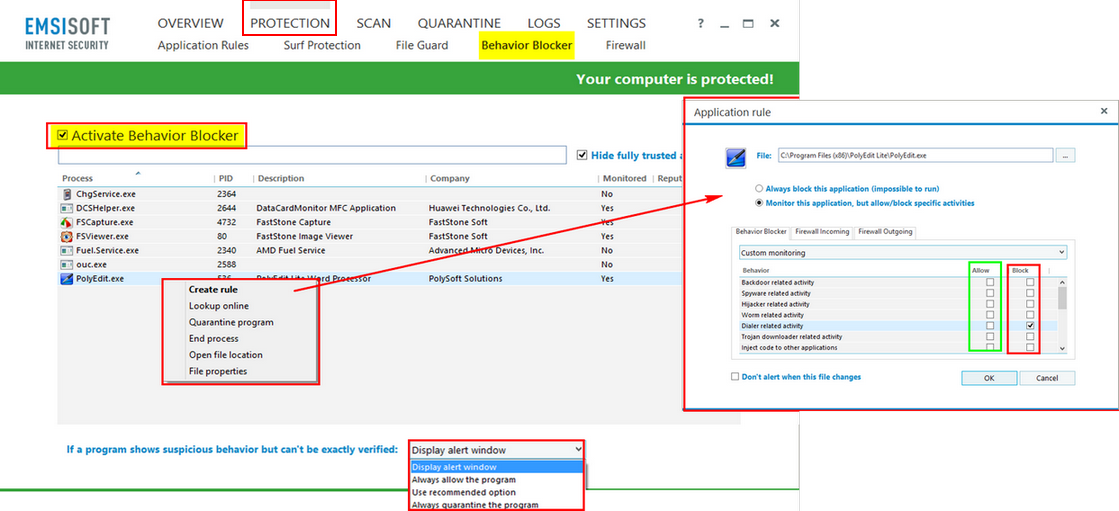Click the File path input field
The height and width of the screenshot is (511, 1119).
click(915, 155)
